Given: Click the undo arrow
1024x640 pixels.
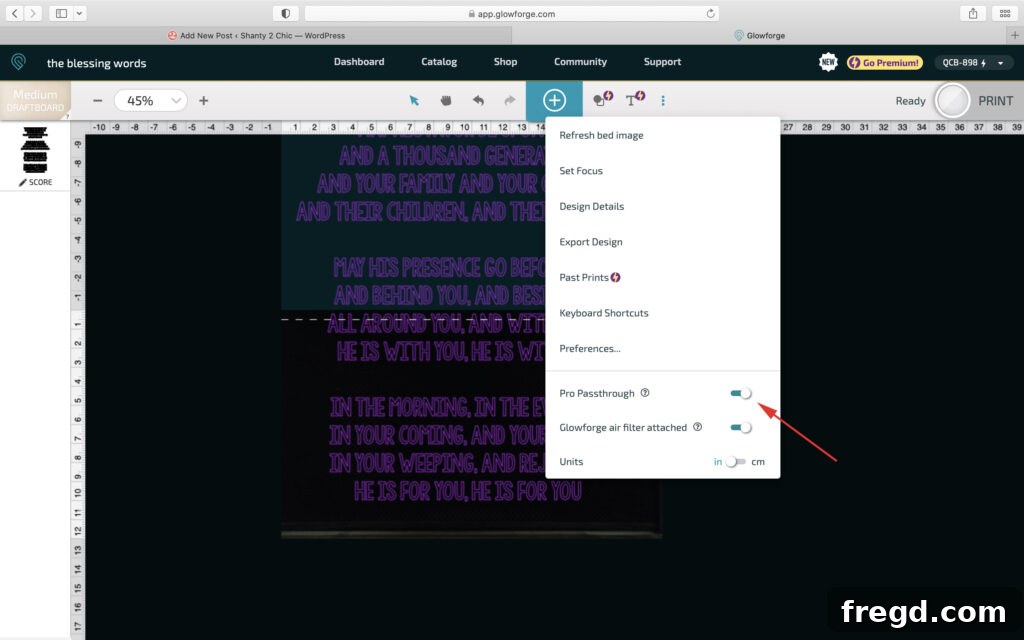Looking at the screenshot, I should (x=478, y=101).
